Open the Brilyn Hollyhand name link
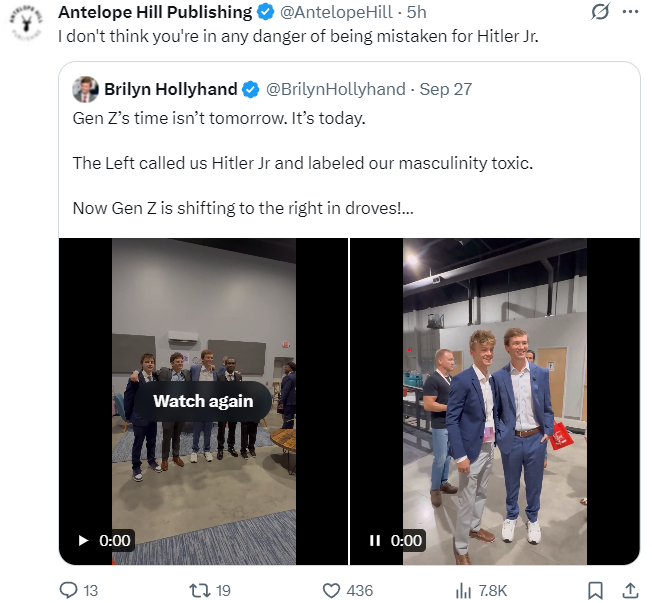The image size is (652, 603). pyautogui.click(x=171, y=89)
